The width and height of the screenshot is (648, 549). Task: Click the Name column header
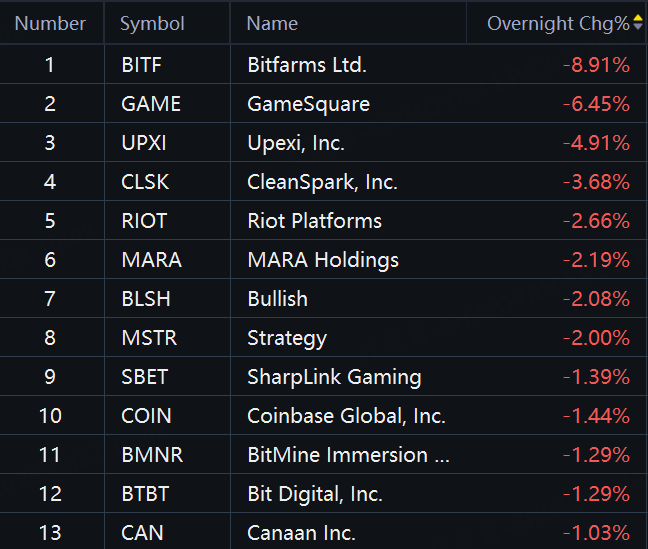pyautogui.click(x=272, y=24)
